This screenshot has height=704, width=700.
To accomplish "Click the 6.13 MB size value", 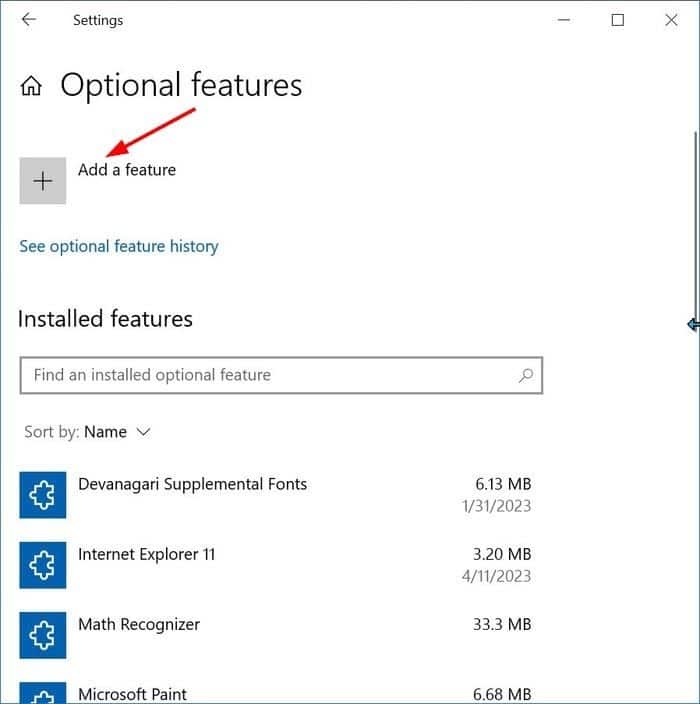I will pos(503,484).
